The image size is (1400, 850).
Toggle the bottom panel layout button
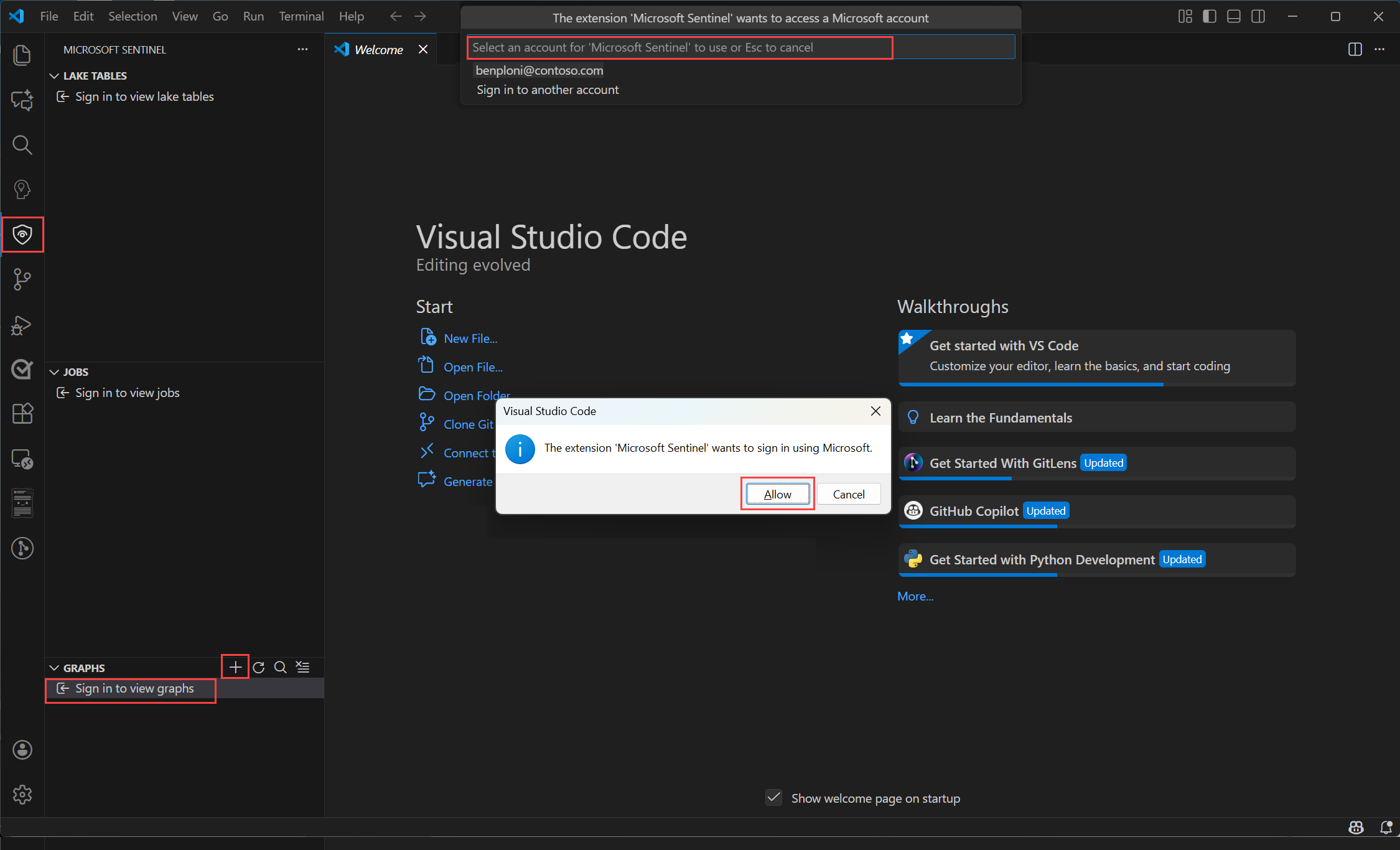(x=1233, y=17)
